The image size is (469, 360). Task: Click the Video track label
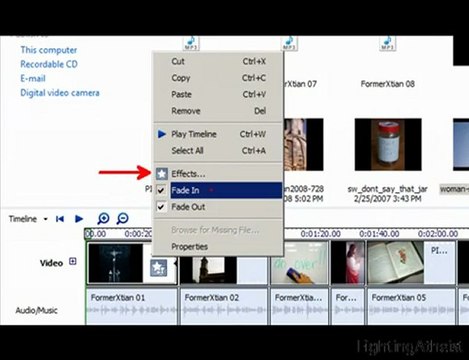click(x=51, y=263)
